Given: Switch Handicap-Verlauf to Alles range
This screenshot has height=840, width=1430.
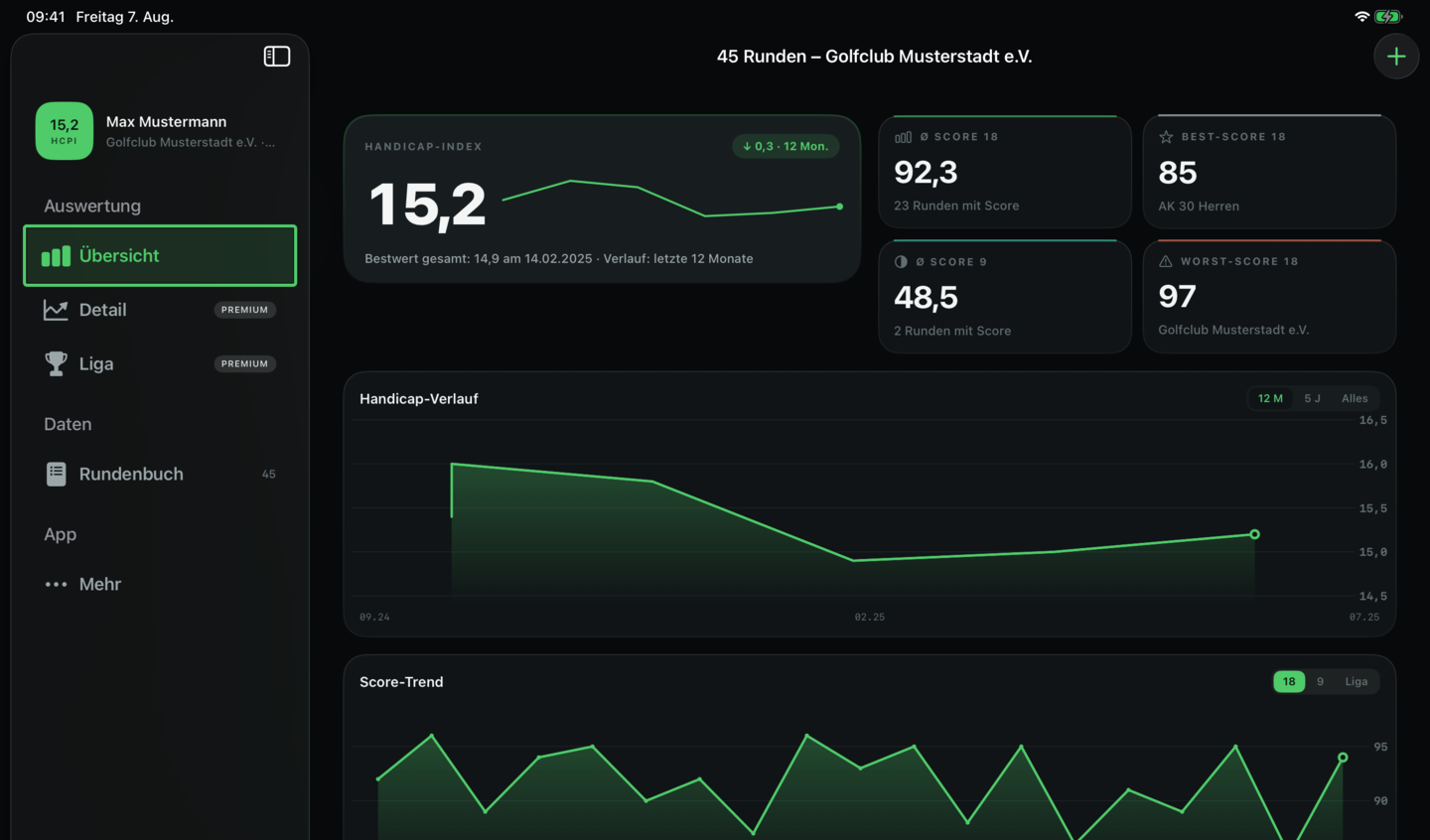Looking at the screenshot, I should pos(1355,398).
